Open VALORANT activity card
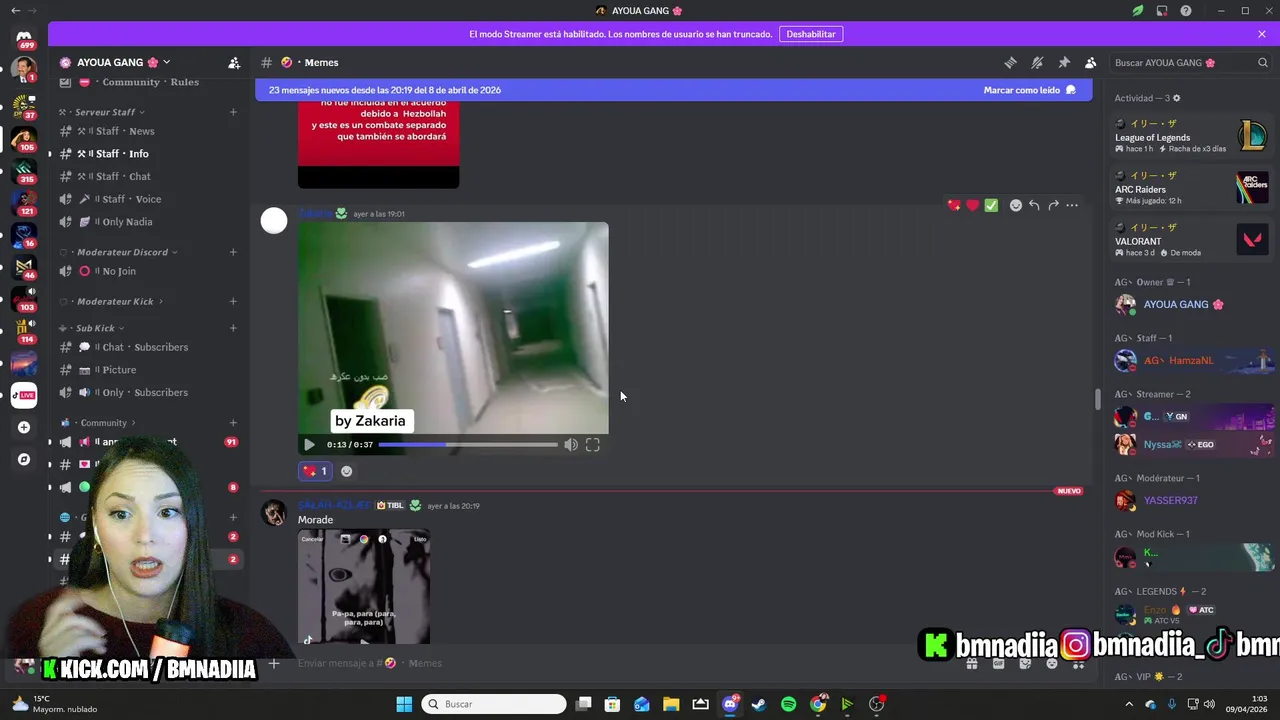The image size is (1280, 720). 1192,240
